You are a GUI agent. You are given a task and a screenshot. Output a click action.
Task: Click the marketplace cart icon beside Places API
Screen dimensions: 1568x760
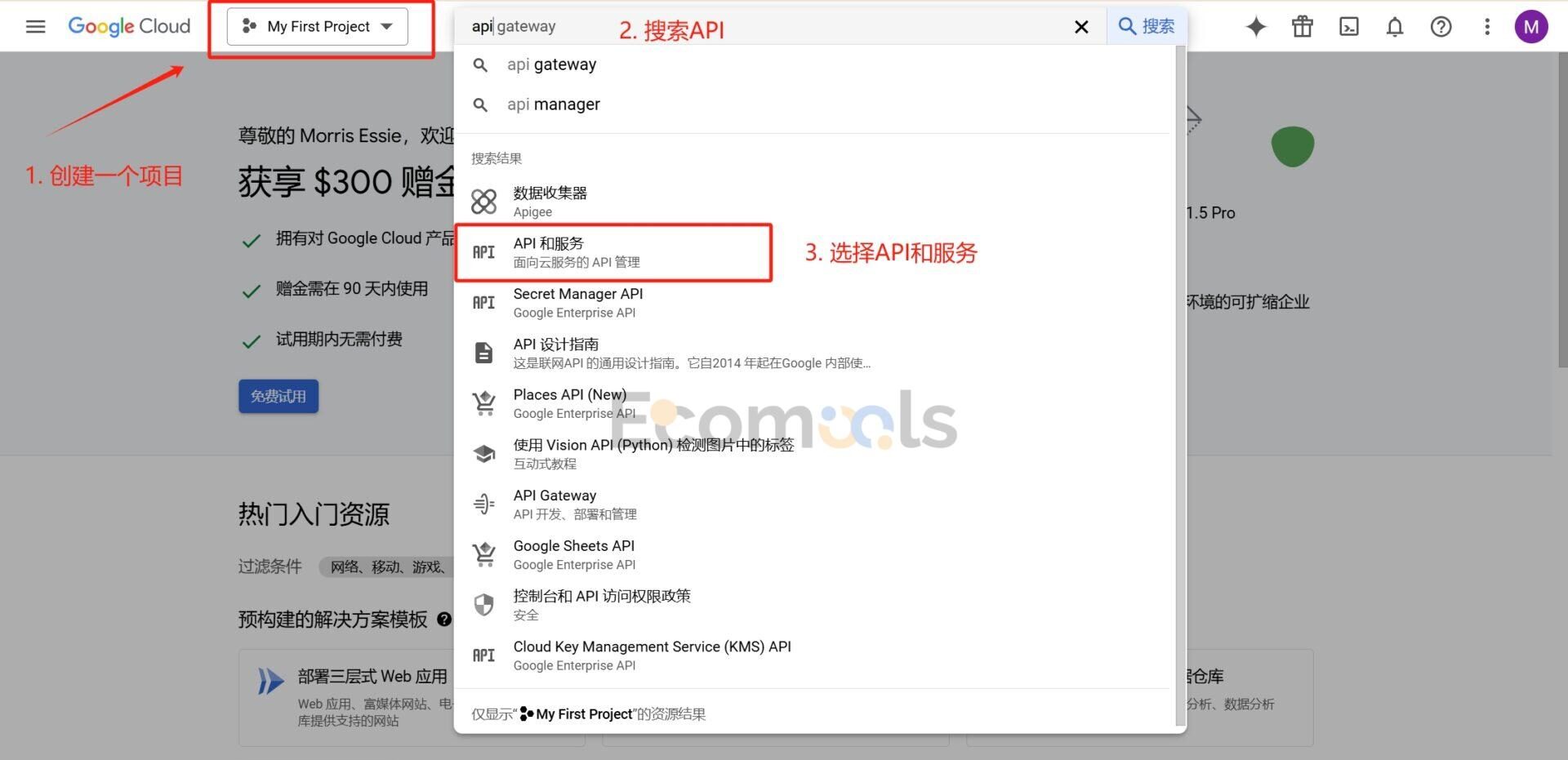click(x=483, y=403)
